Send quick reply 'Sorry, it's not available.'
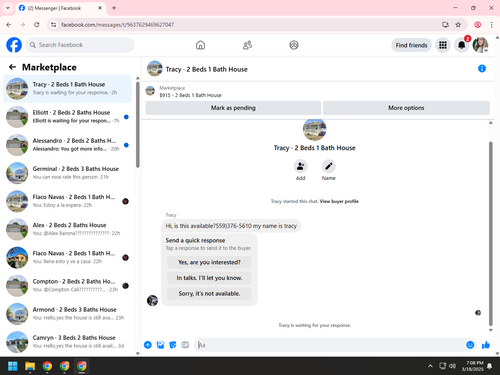Image resolution: width=500 pixels, height=375 pixels. [x=209, y=294]
